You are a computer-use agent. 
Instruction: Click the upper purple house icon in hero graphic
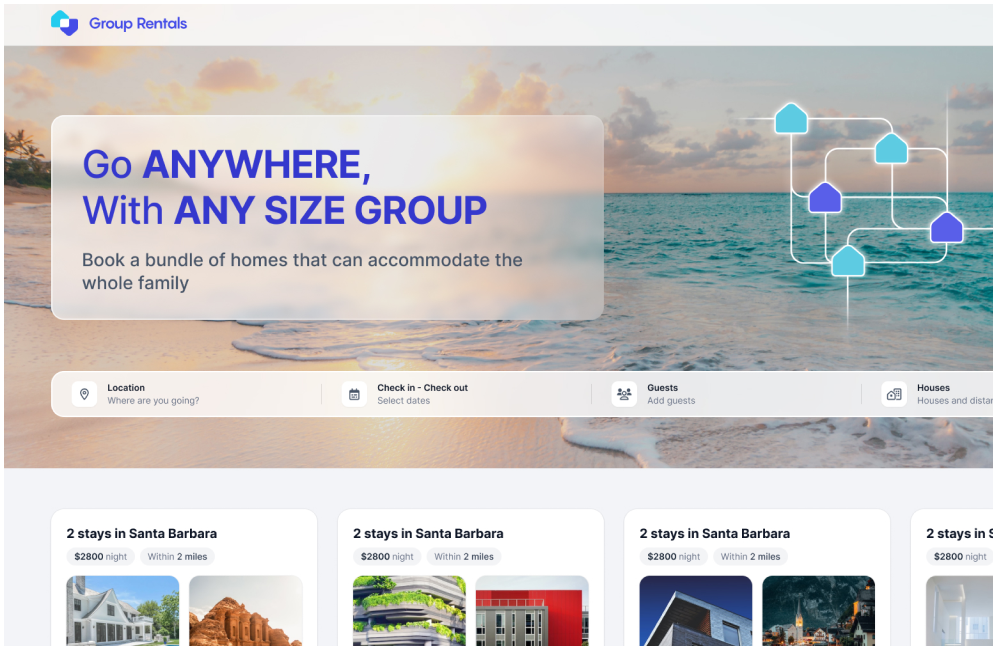pos(825,198)
